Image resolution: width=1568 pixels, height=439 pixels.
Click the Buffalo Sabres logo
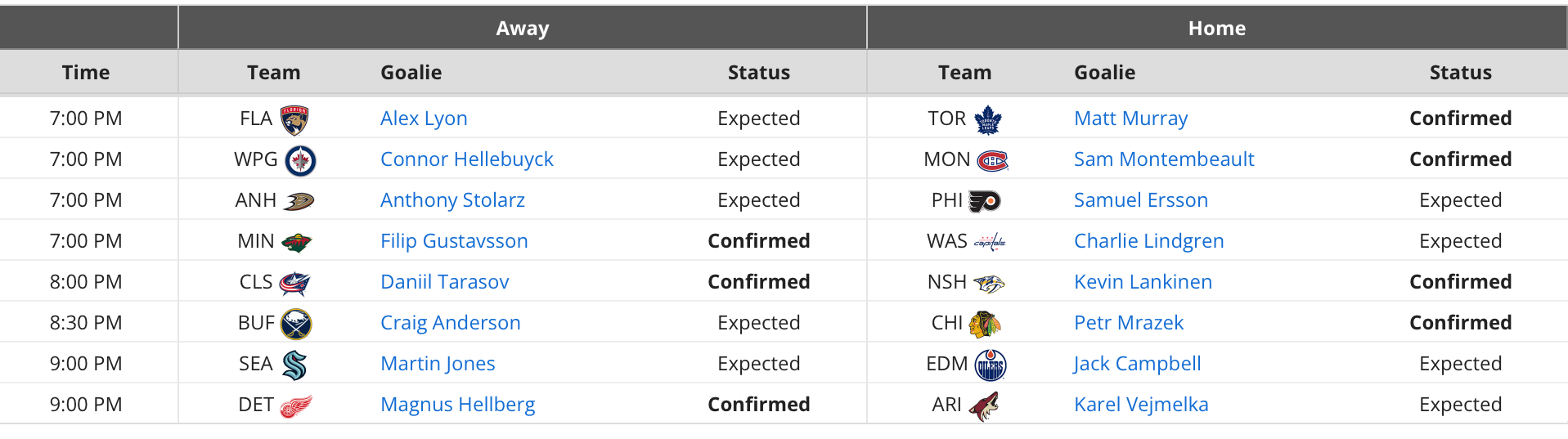click(296, 324)
